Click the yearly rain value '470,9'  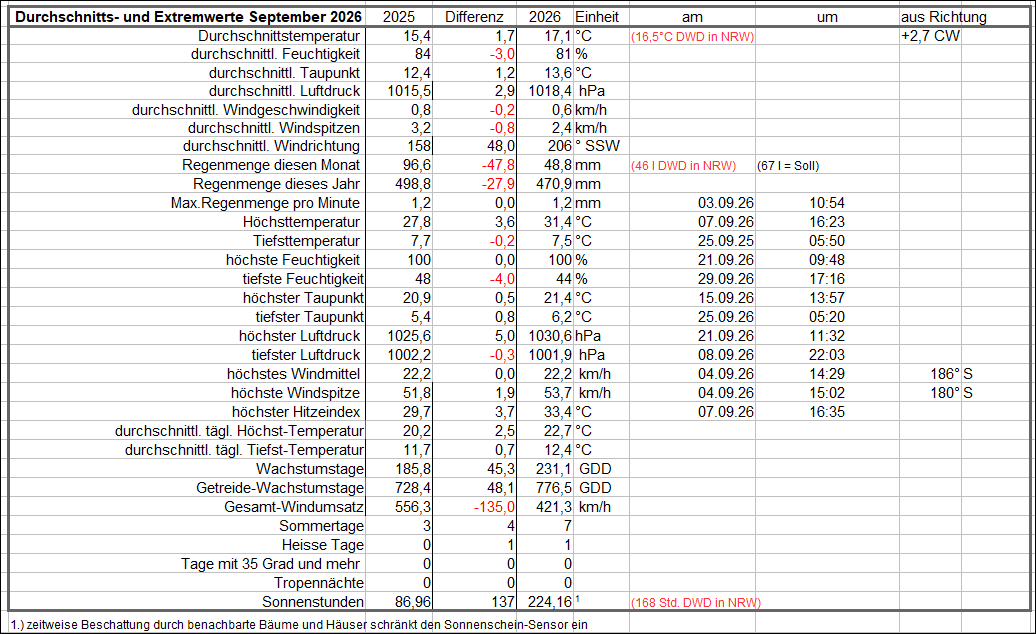554,184
